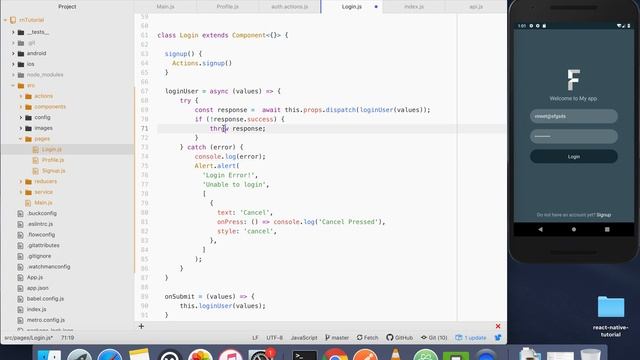Open .watchmanconfig file
This screenshot has height=360, width=640.
click(49, 267)
